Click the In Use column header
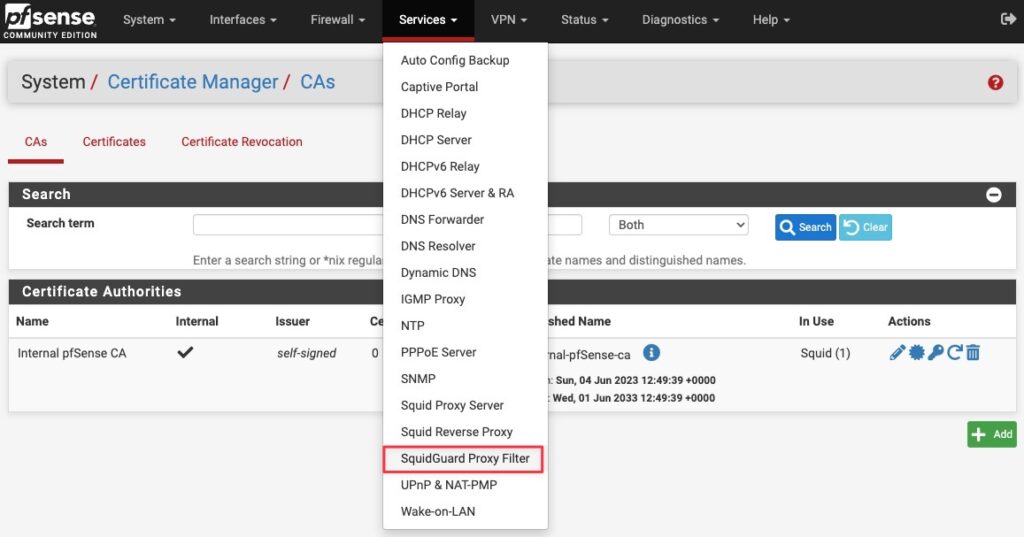This screenshot has width=1024, height=537. (816, 321)
